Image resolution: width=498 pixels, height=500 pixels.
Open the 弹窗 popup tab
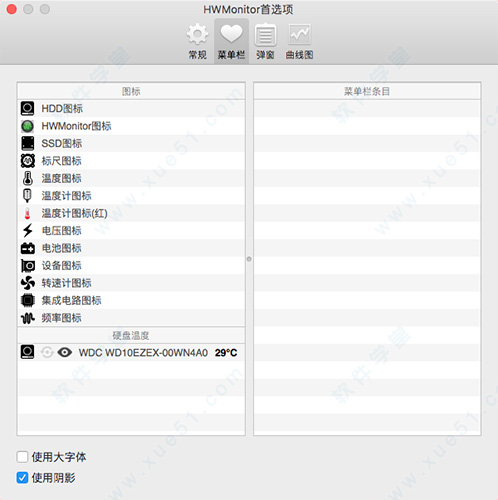point(265,41)
